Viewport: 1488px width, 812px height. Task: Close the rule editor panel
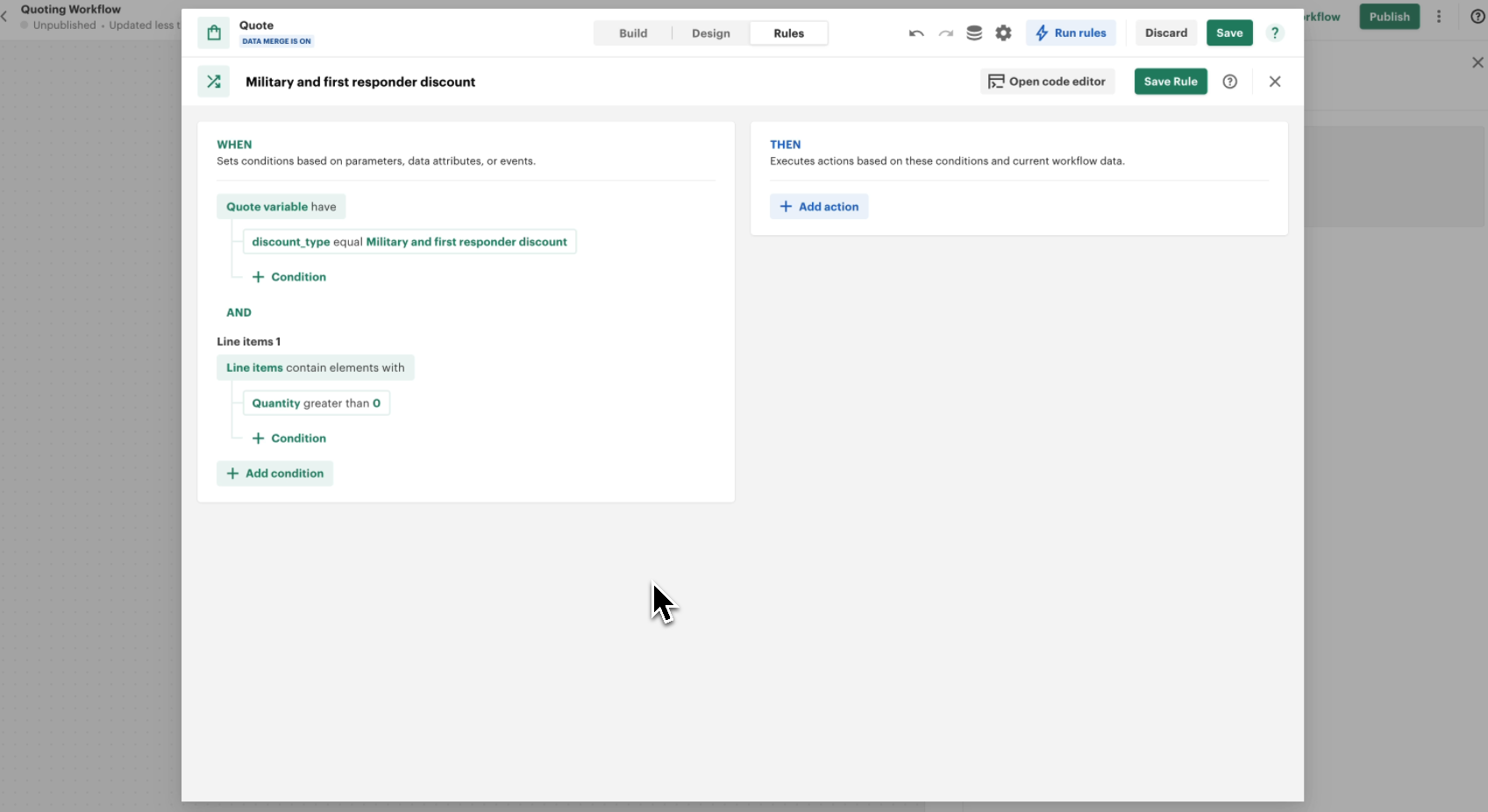[1275, 82]
